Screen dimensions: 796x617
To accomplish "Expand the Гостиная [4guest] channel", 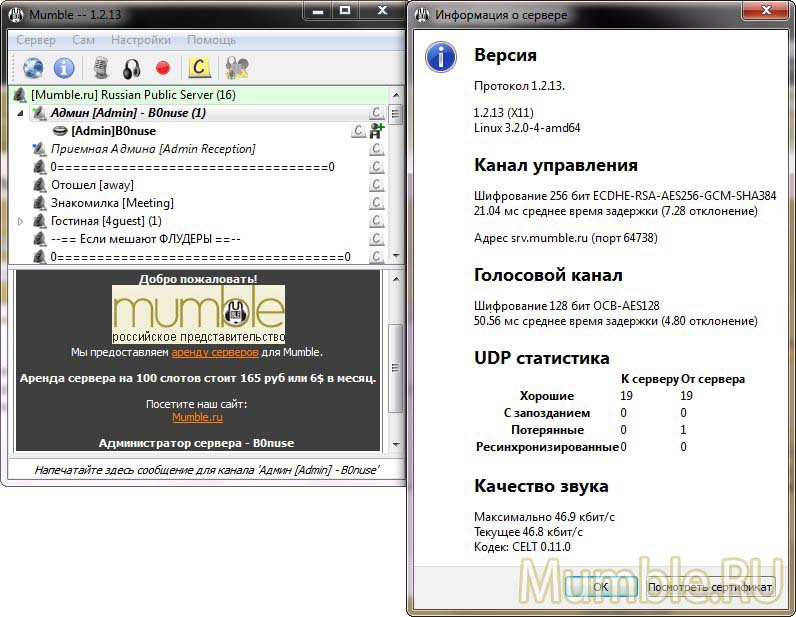I will 22,221.
